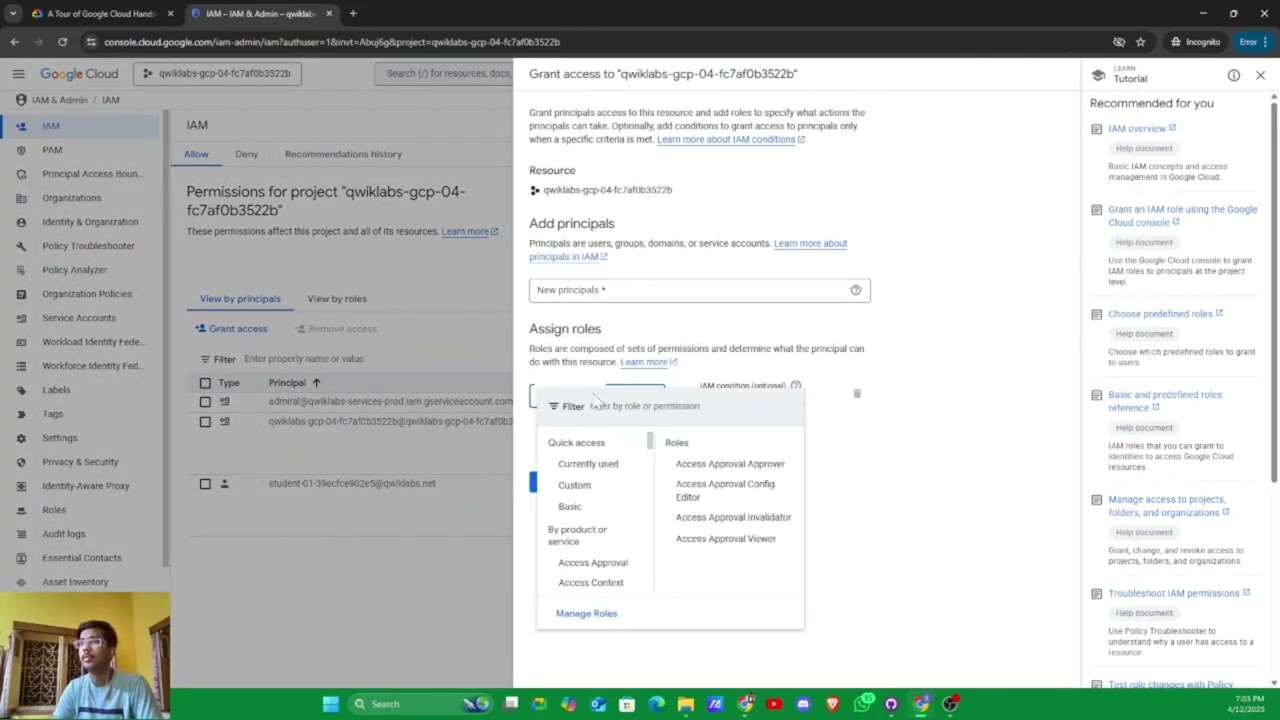Open Privacy & Security in the sidebar
Viewport: 1280px width, 720px height.
click(x=80, y=462)
